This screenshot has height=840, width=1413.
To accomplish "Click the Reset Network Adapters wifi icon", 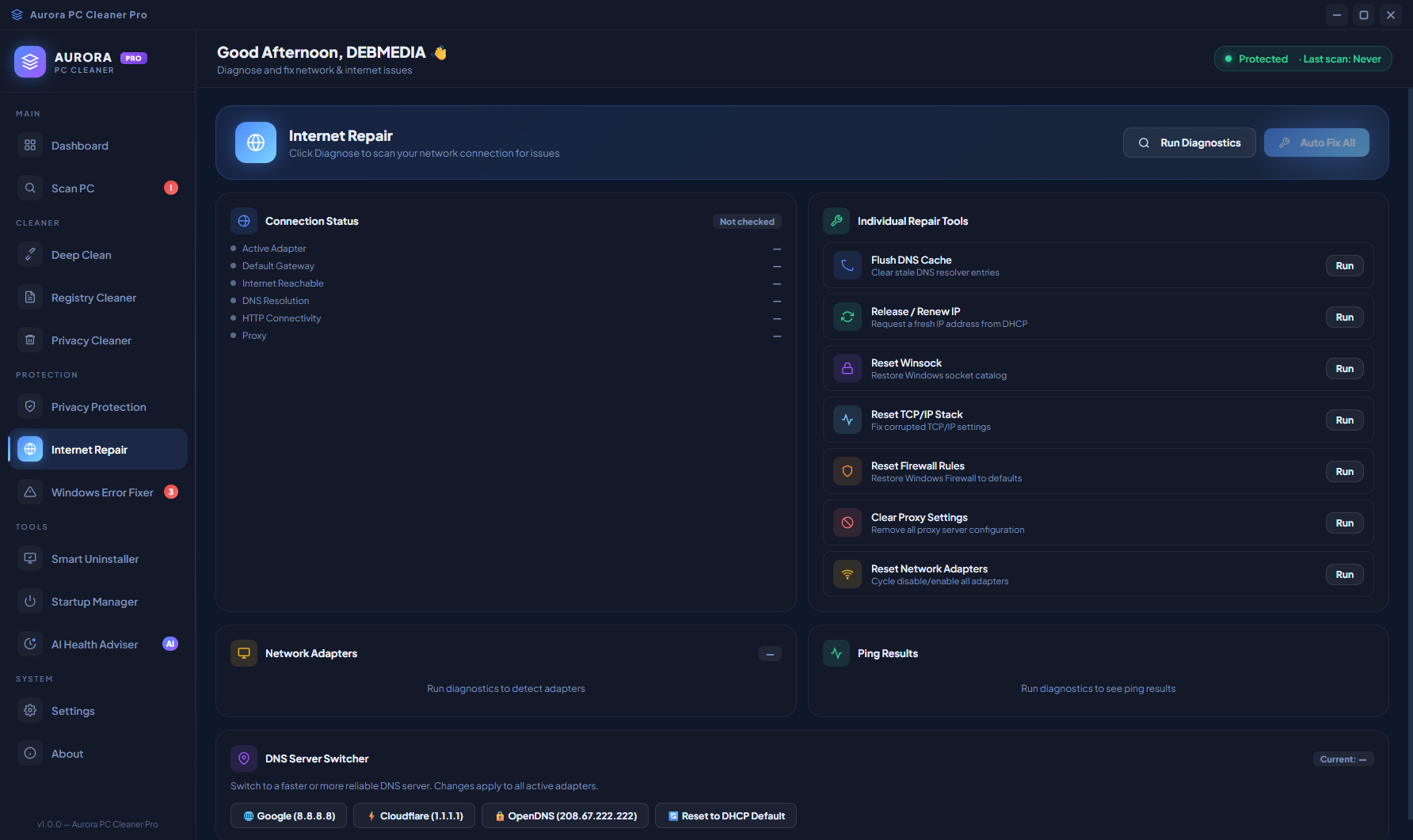I will [847, 575].
